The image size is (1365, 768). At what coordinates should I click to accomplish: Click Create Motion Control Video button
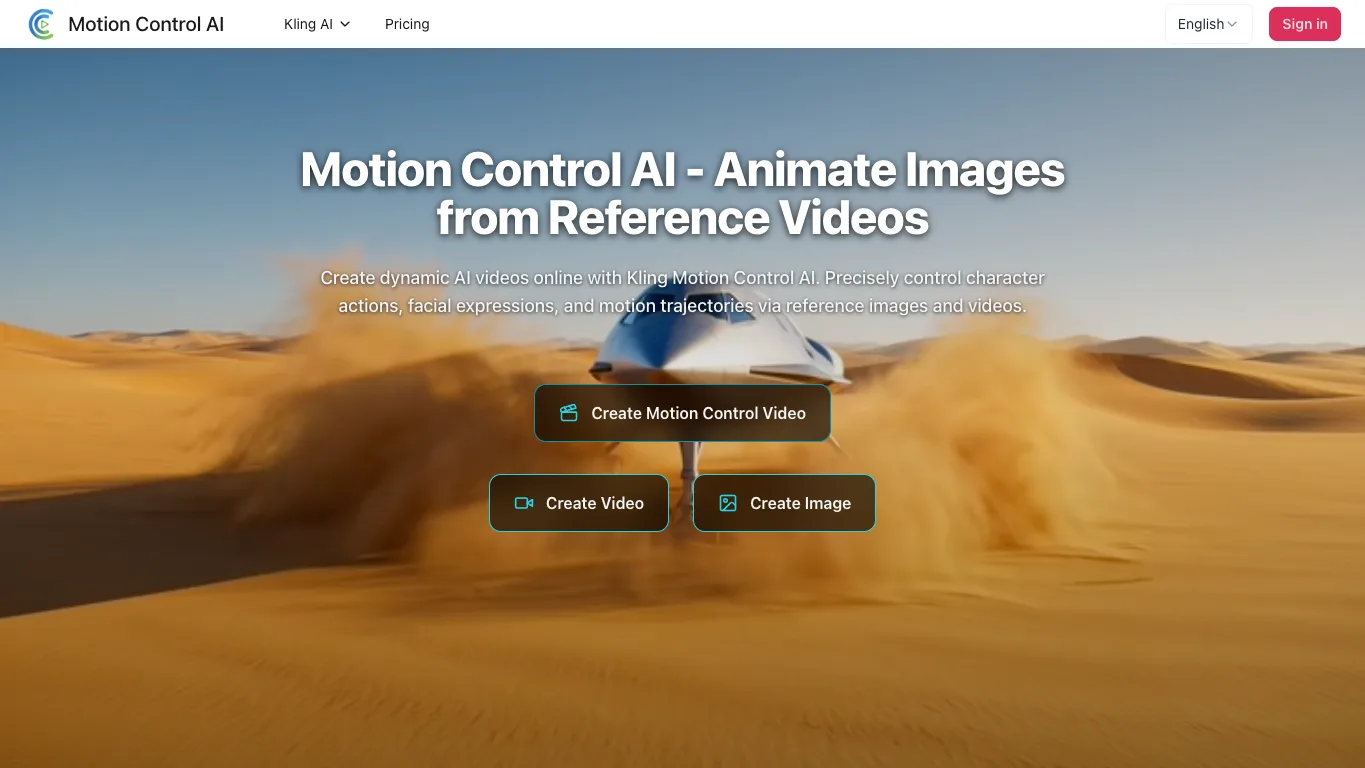point(682,413)
